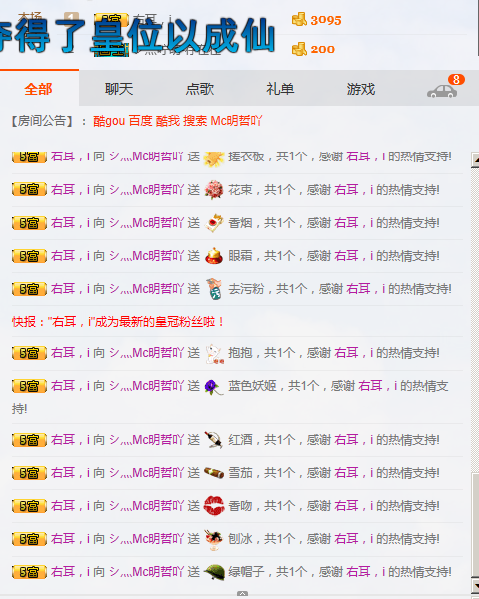Click the 5富 badge in the 香吻 row

29,506
